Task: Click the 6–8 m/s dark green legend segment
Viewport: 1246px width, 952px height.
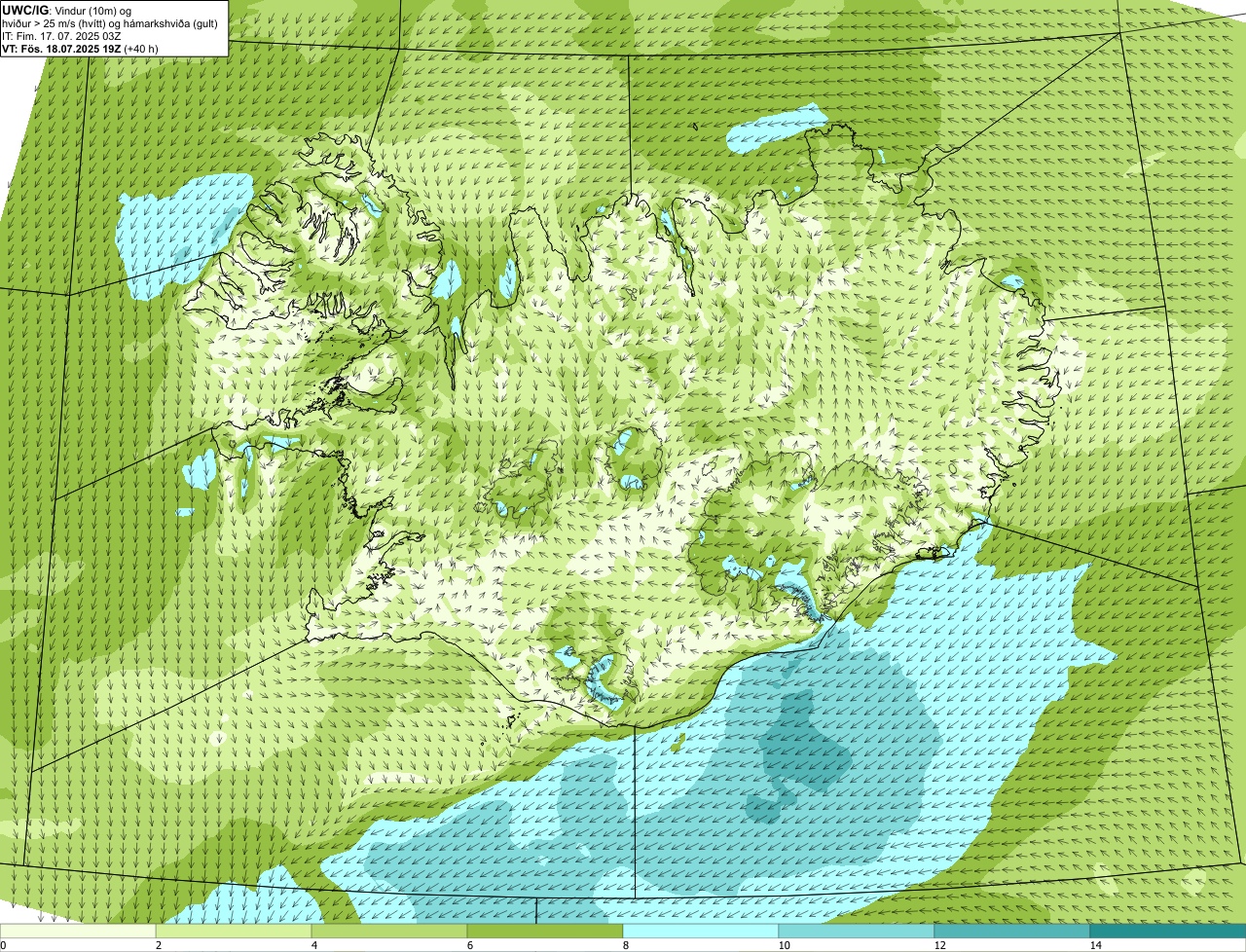Action: [x=545, y=931]
